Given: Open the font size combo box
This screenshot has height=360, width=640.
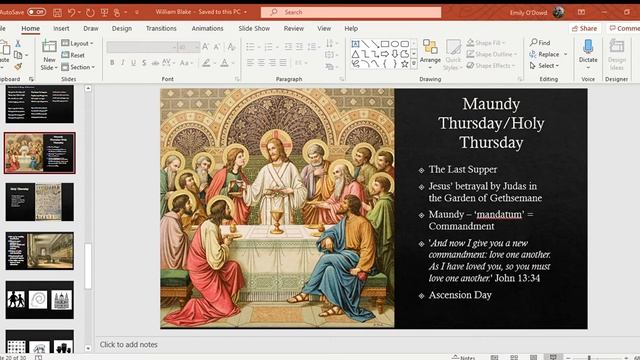Looking at the screenshot, I should pyautogui.click(x=189, y=47).
